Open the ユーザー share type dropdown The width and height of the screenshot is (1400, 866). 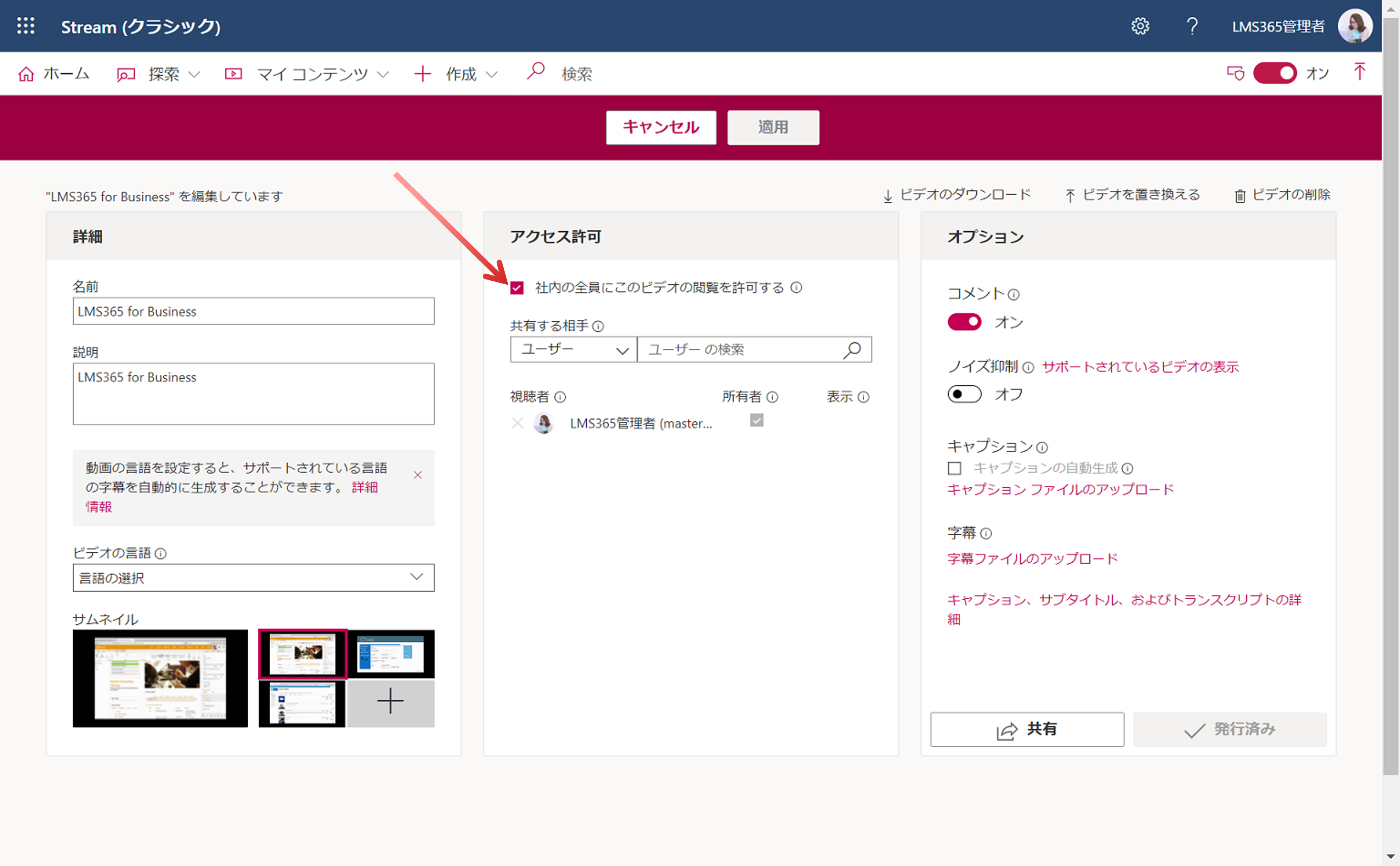click(x=574, y=349)
